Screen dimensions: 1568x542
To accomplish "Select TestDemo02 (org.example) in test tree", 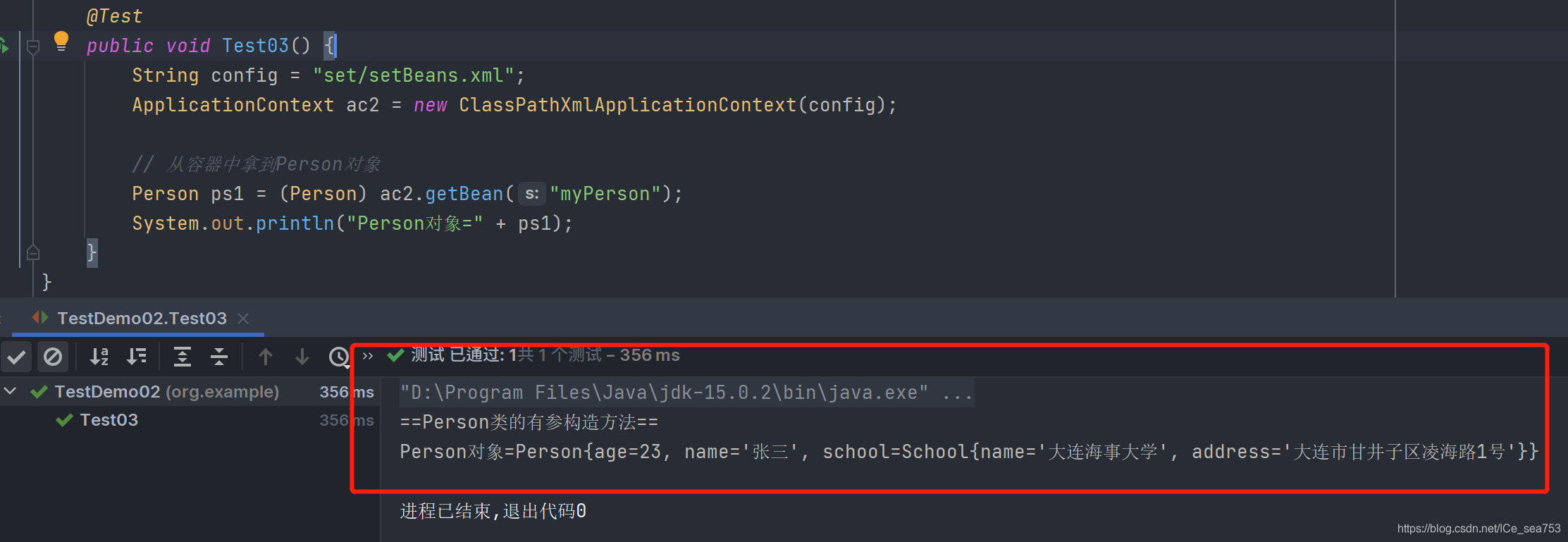I will (167, 392).
